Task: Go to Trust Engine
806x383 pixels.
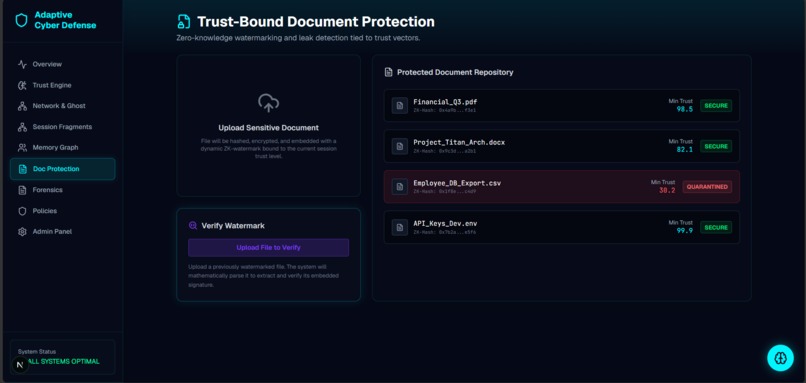Action: [x=63, y=85]
